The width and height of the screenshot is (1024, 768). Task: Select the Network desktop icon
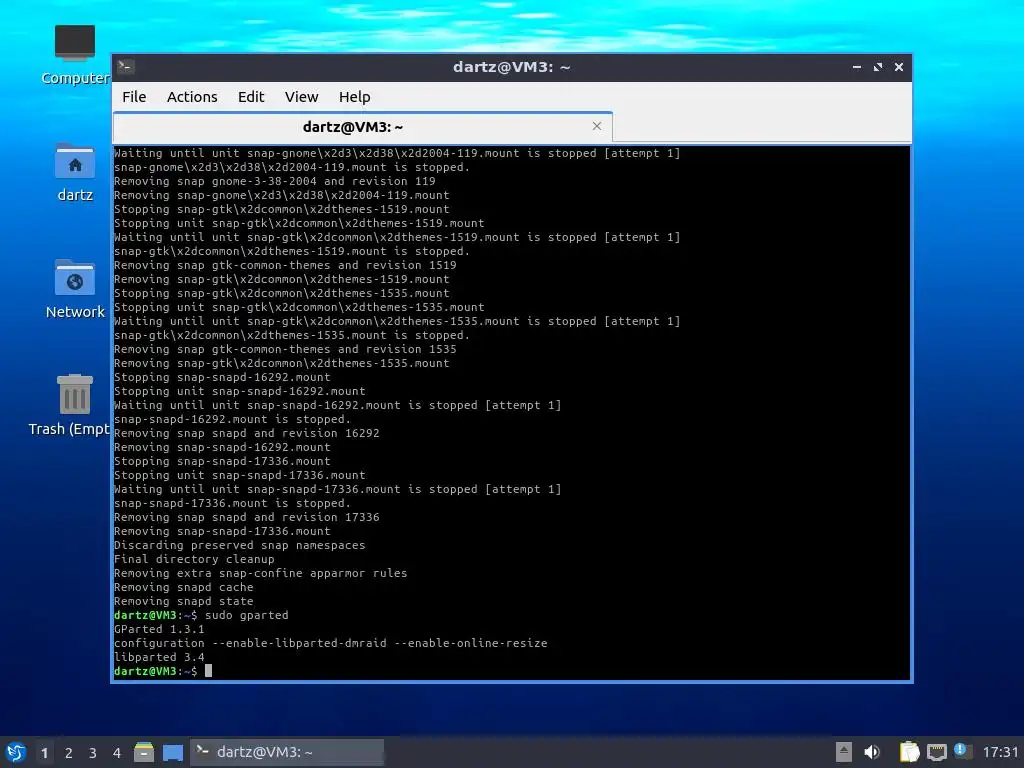click(75, 289)
